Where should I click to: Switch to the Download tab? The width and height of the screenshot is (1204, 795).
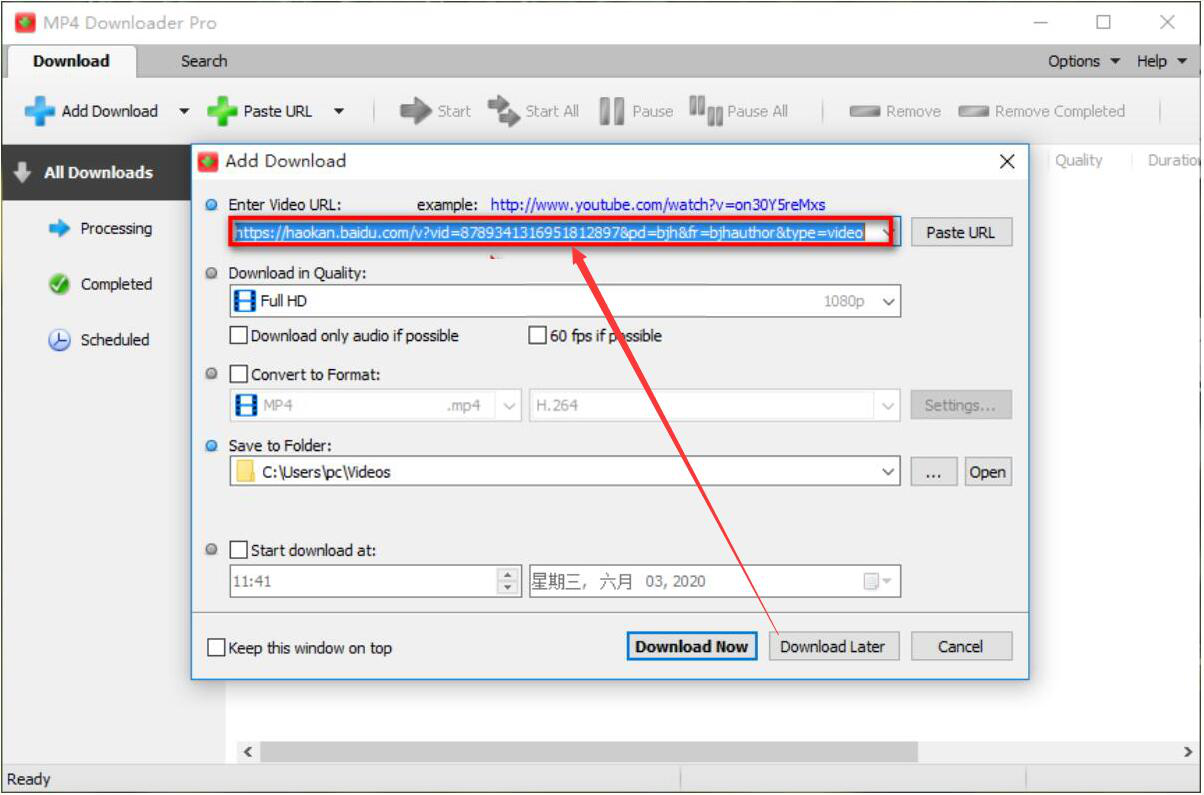(x=71, y=61)
